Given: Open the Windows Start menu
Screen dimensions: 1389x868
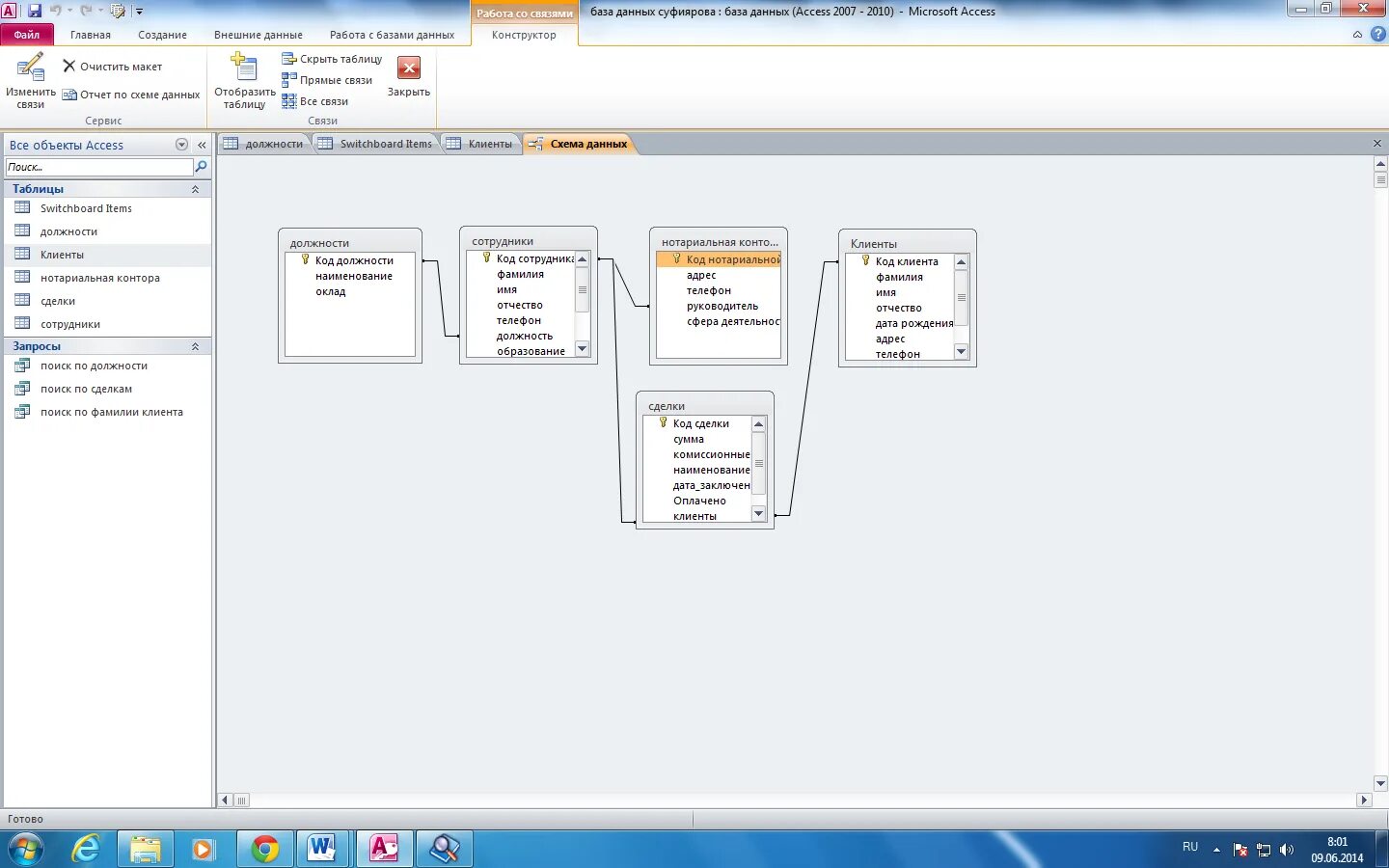Looking at the screenshot, I should 26,849.
